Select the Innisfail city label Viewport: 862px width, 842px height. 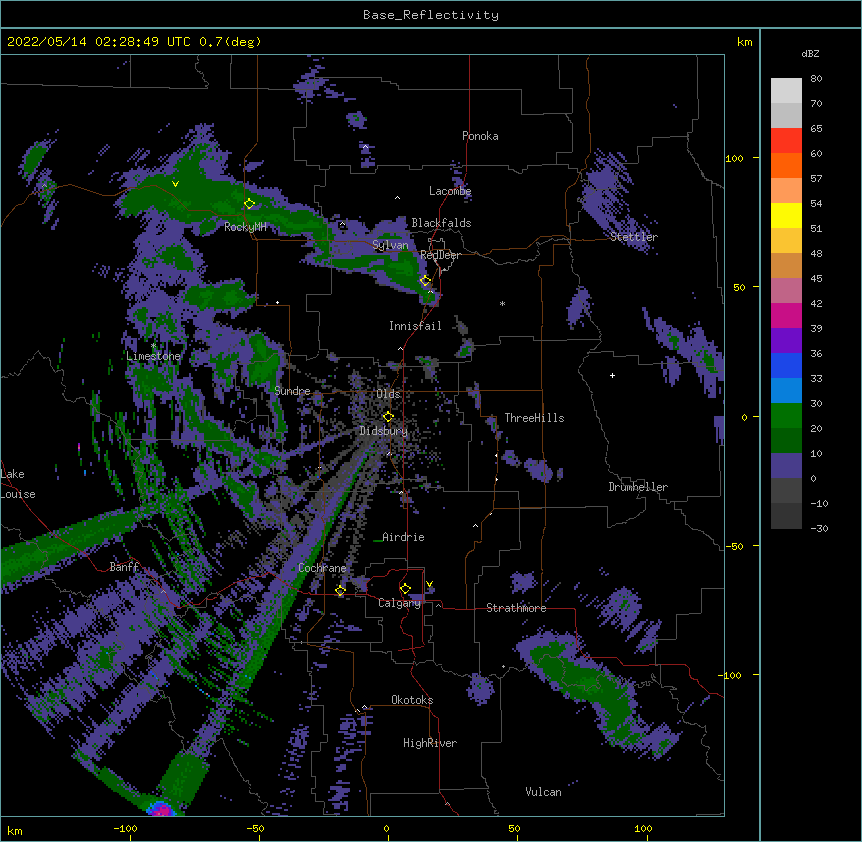415,326
